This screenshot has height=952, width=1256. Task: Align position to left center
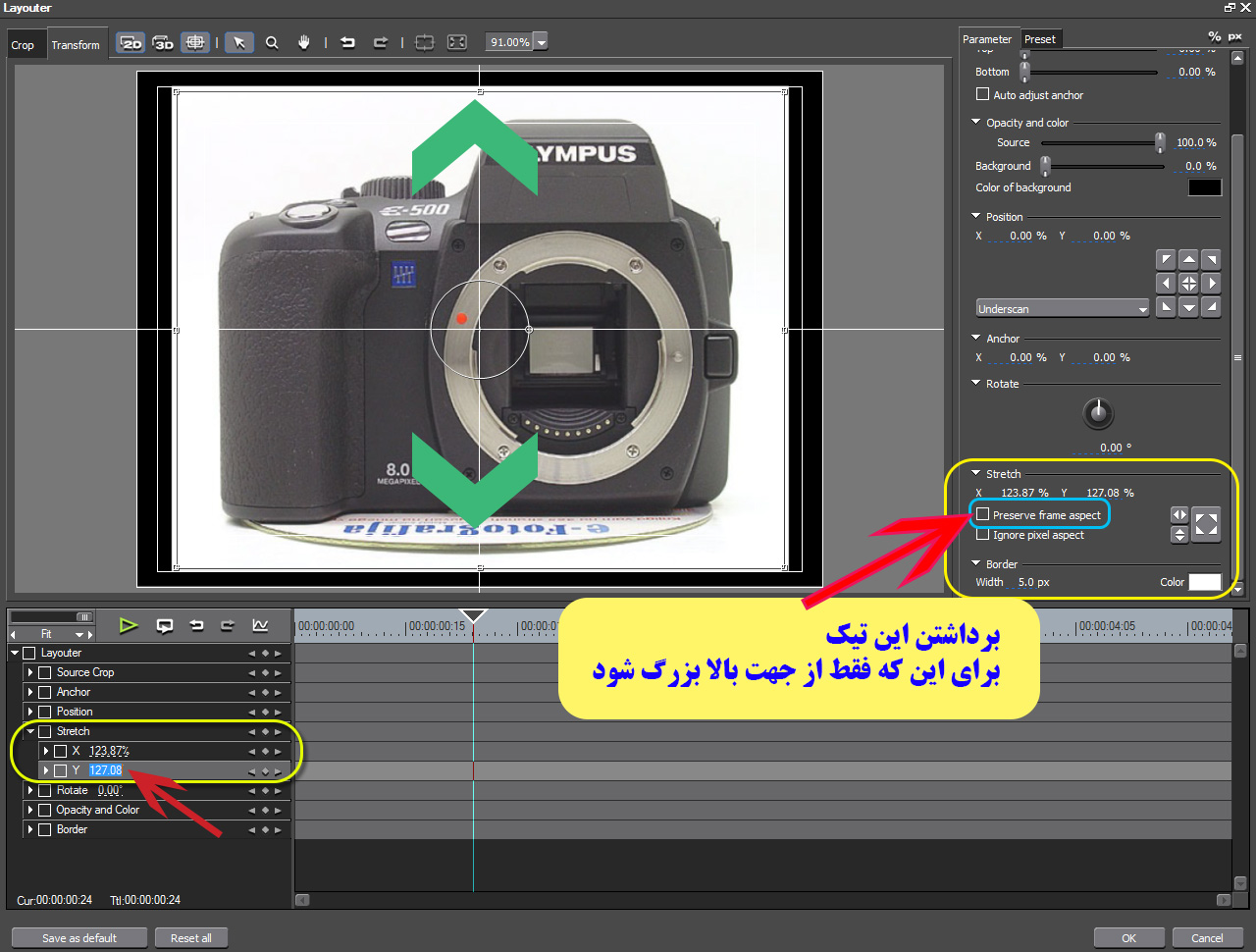[x=1166, y=284]
